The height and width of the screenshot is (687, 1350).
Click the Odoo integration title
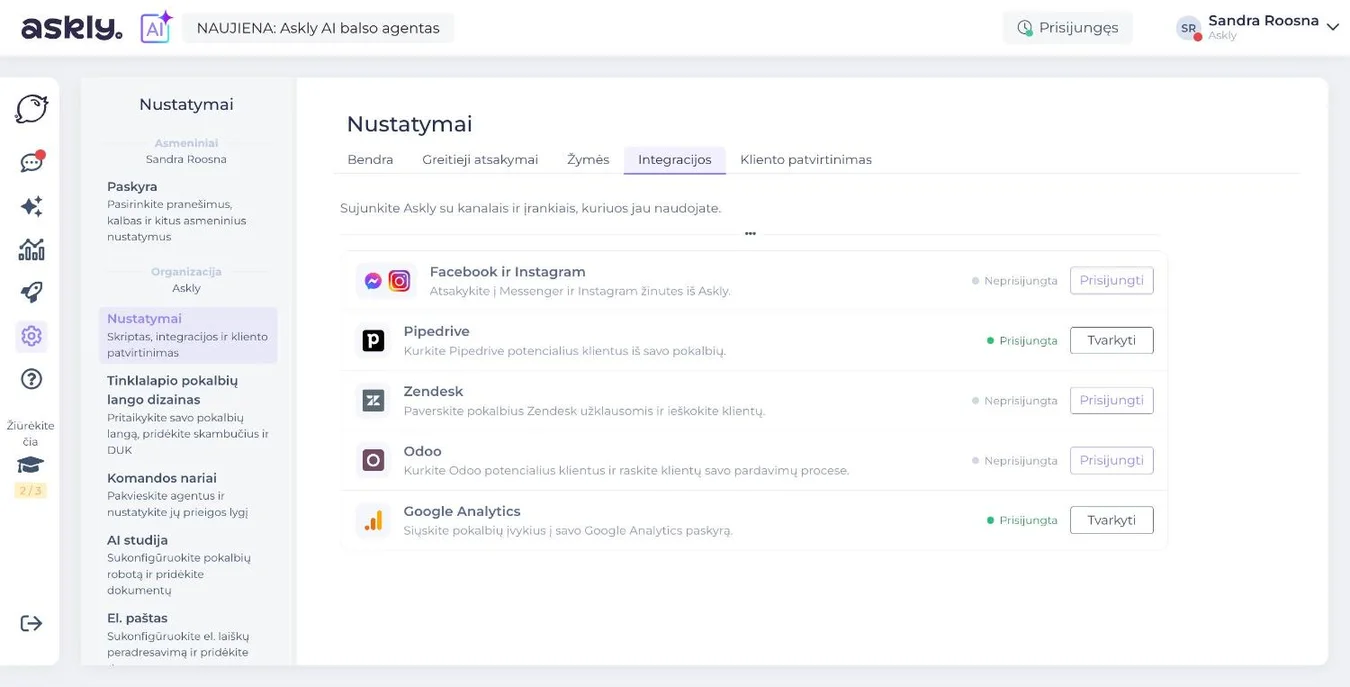422,452
